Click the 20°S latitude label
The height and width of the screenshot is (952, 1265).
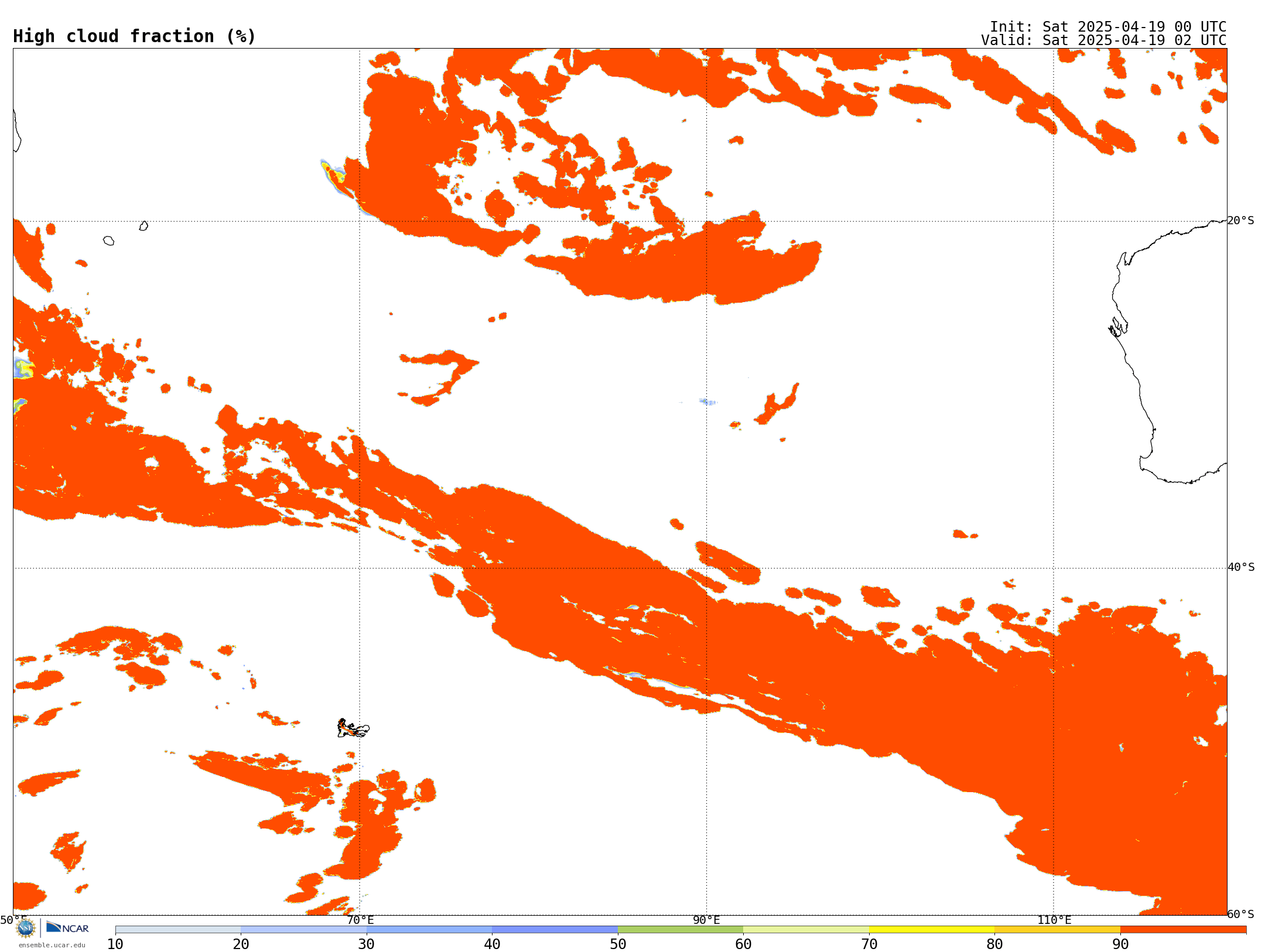pos(1241,221)
